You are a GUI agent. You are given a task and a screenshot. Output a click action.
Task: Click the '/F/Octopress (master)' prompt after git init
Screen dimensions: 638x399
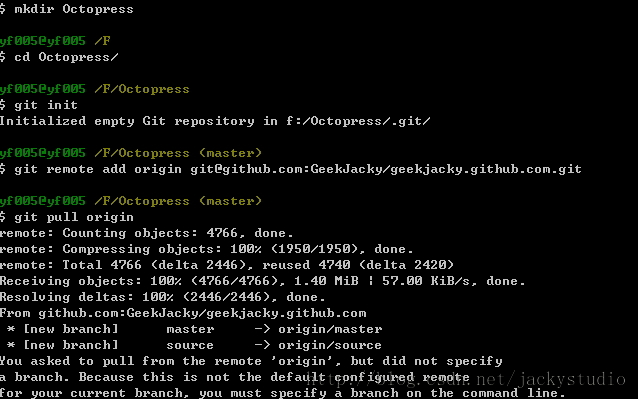tap(178, 153)
